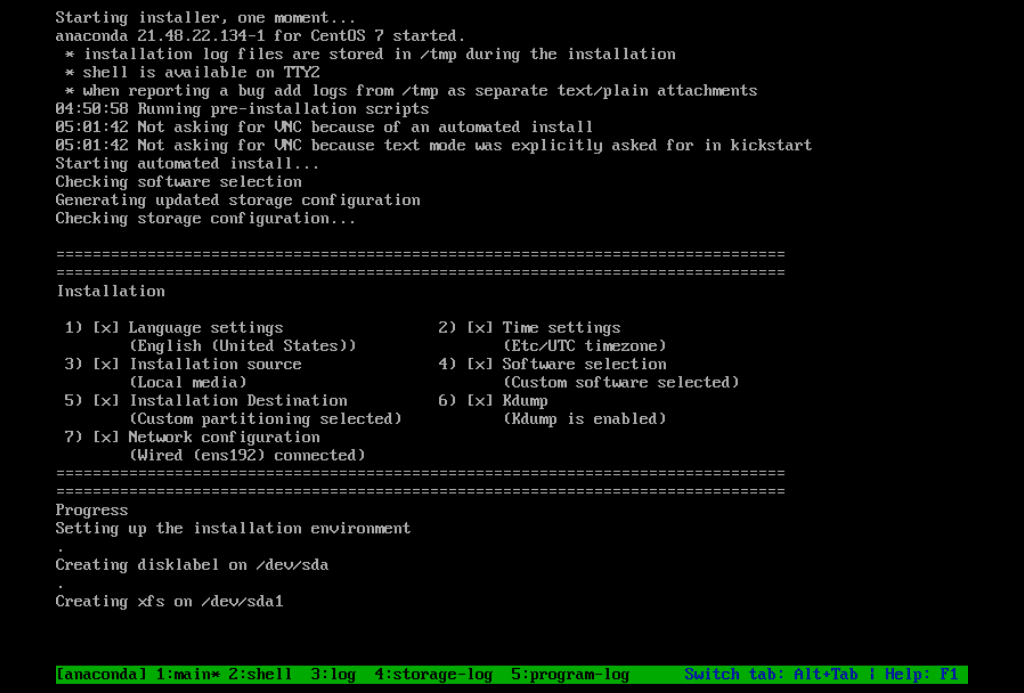Click '04:50:58 Running pre-installation scripts' line
1024x693 pixels.
[x=242, y=109]
